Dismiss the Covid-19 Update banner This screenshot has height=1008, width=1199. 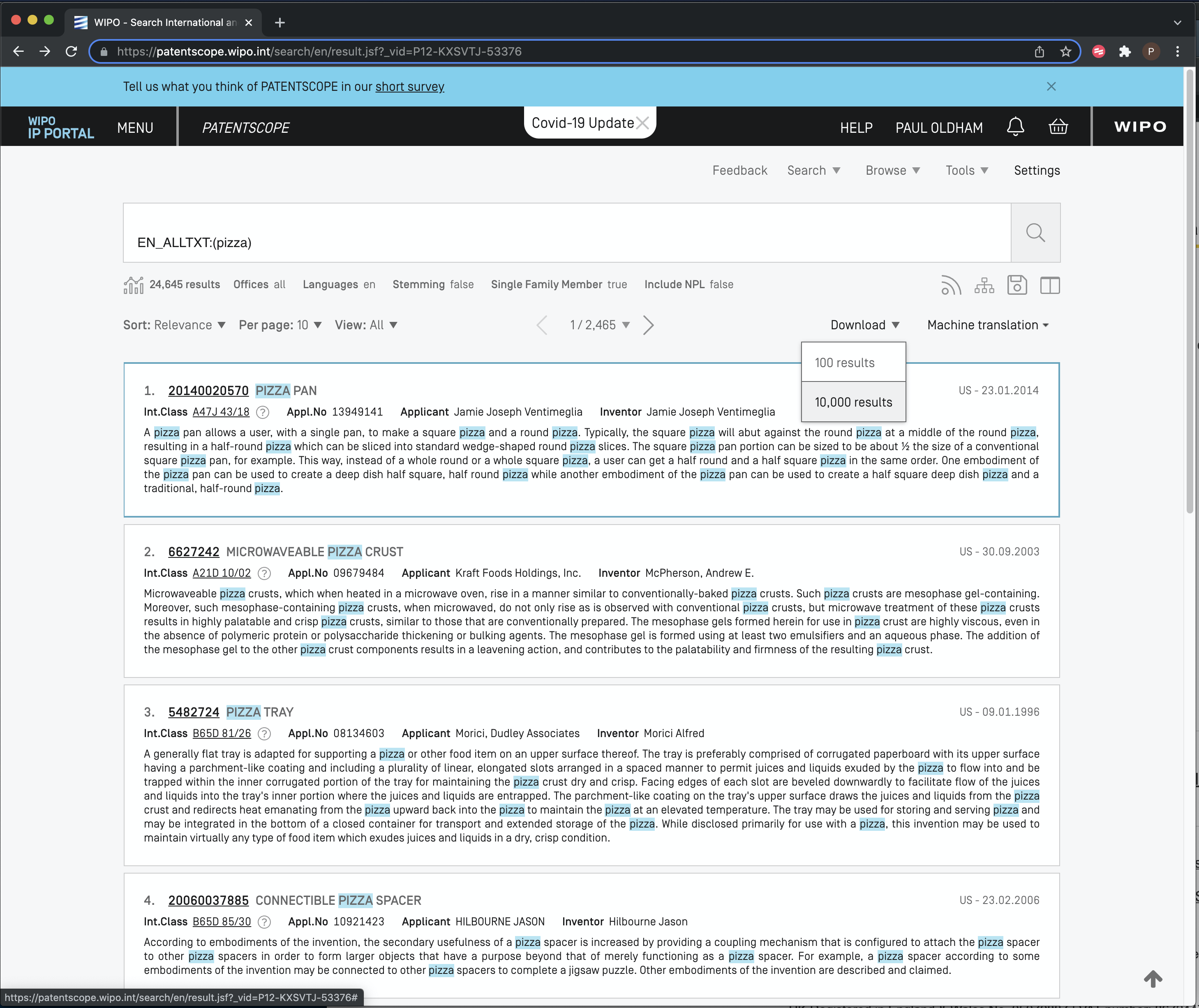coord(644,122)
